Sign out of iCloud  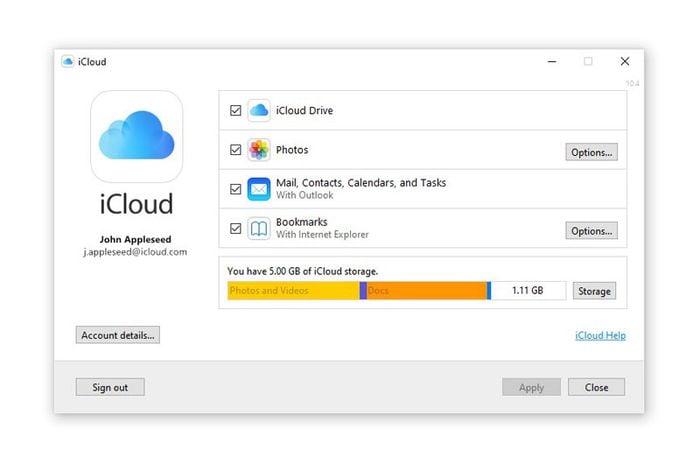(110, 387)
